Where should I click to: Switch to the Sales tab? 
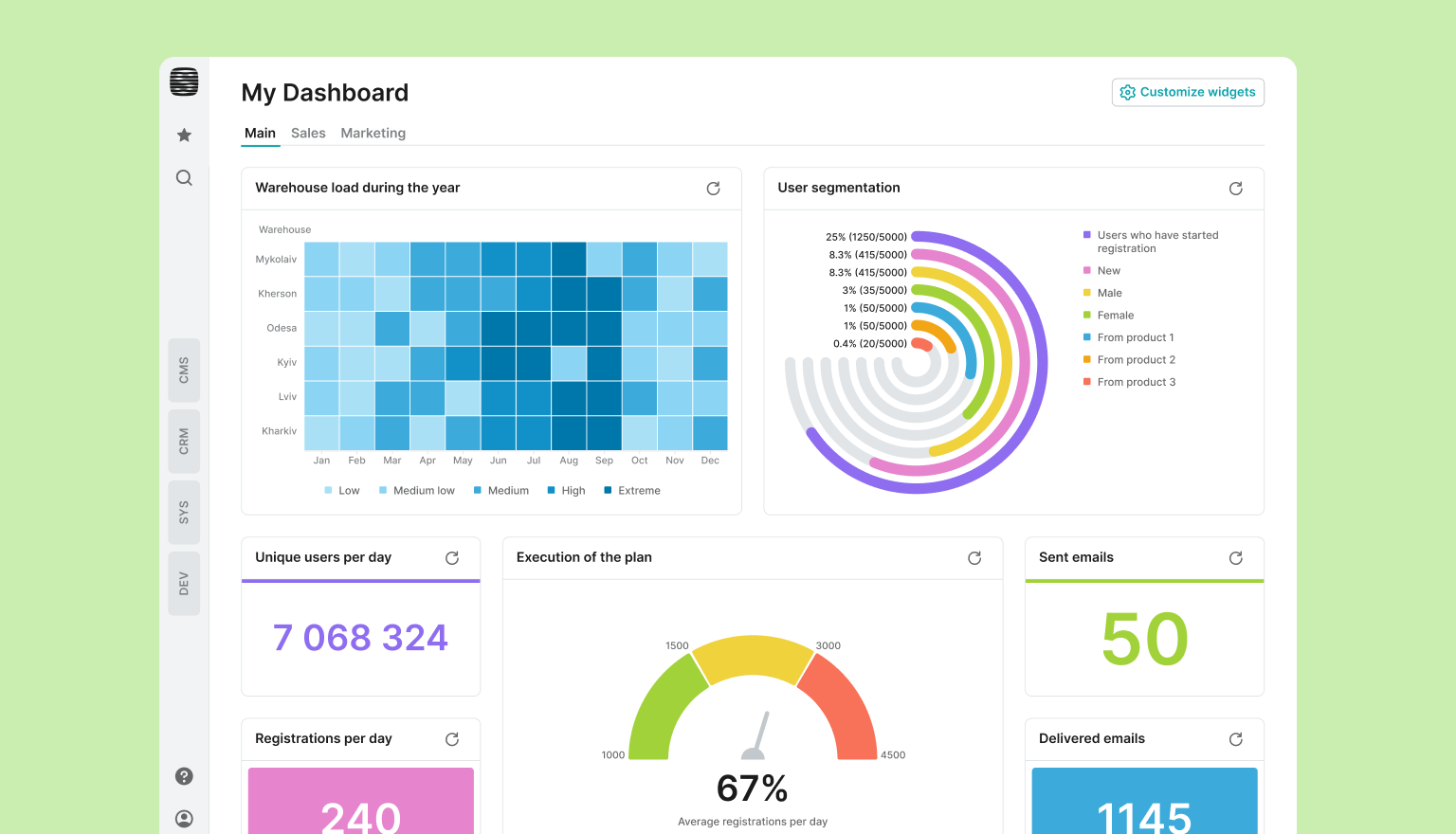308,134
